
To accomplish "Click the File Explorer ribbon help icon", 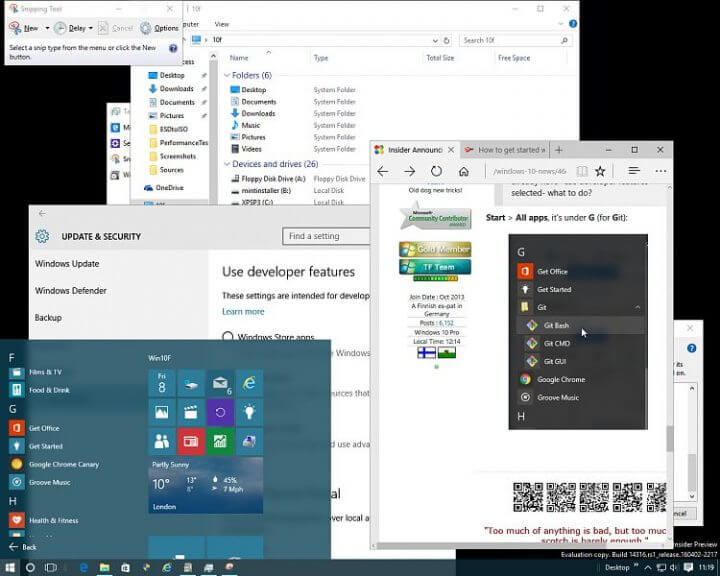I will 573,24.
